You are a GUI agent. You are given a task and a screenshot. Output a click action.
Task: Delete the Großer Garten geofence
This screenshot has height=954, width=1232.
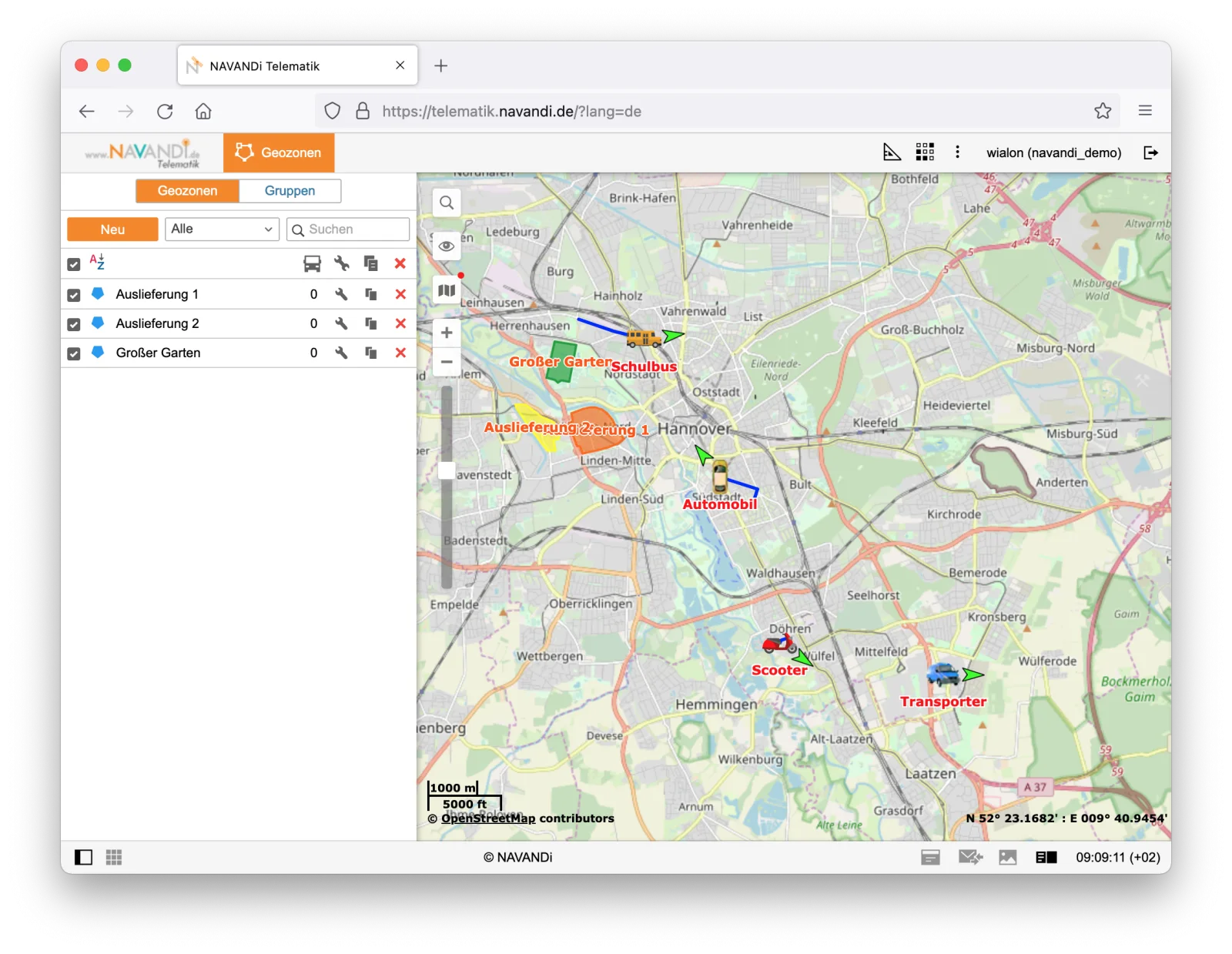400,353
